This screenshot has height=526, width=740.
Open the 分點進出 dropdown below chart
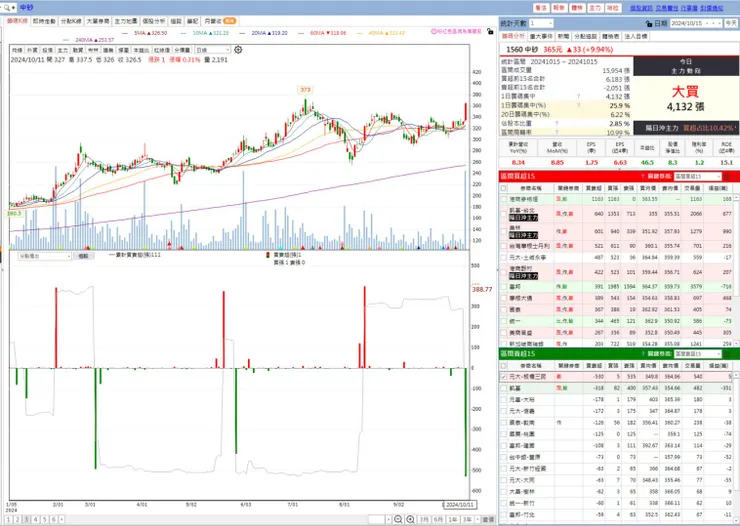pos(44,256)
